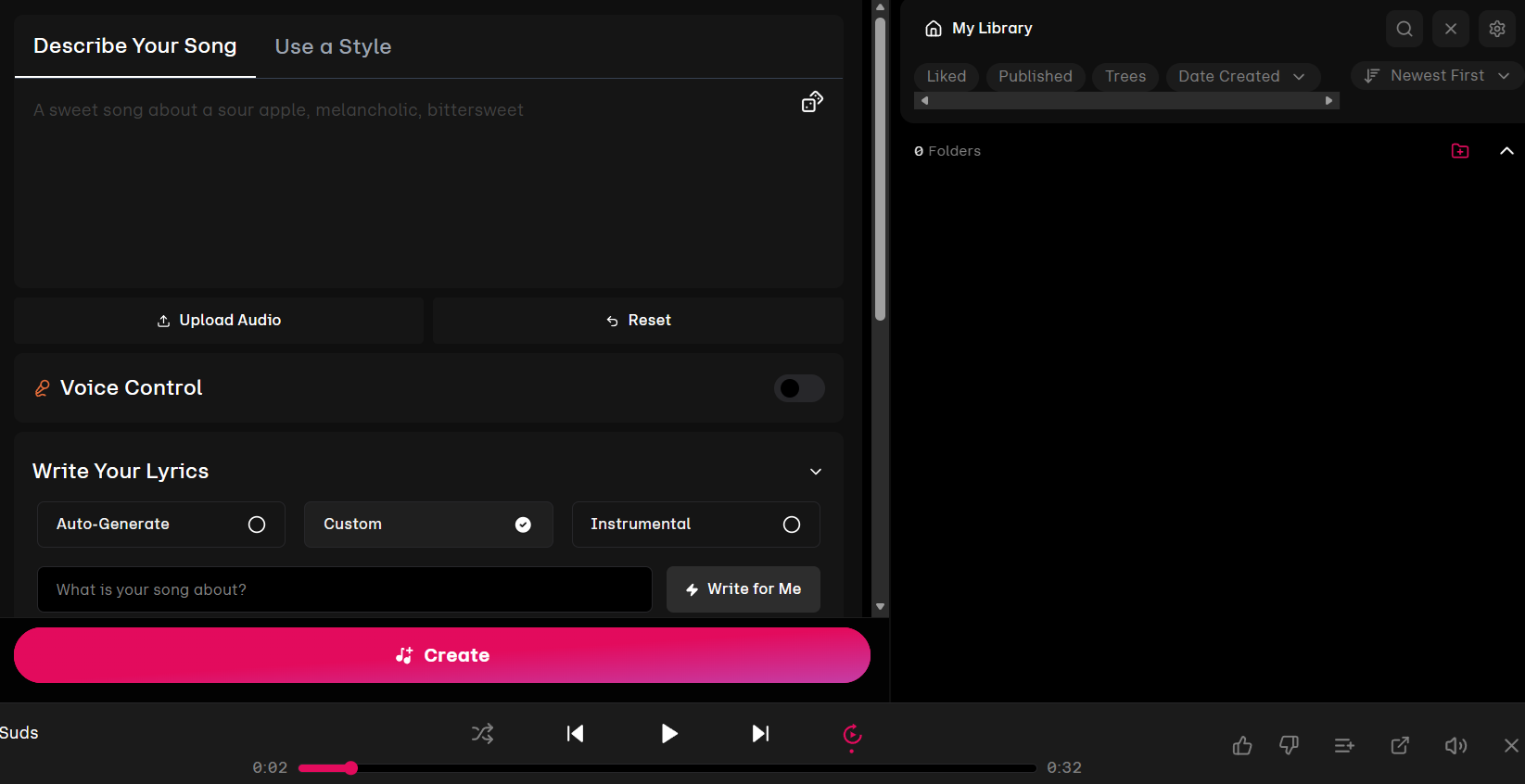Image resolution: width=1525 pixels, height=784 pixels.
Task: Open library search
Action: click(x=1404, y=29)
